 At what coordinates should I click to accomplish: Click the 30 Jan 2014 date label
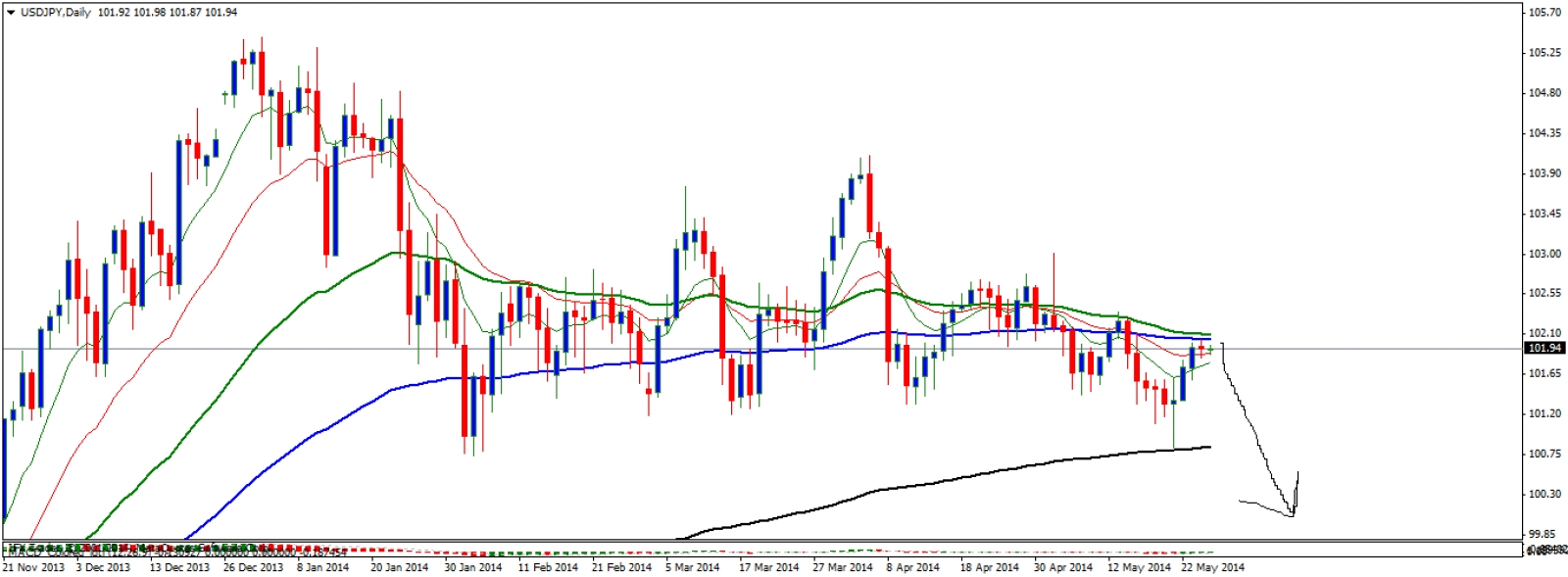click(x=472, y=567)
